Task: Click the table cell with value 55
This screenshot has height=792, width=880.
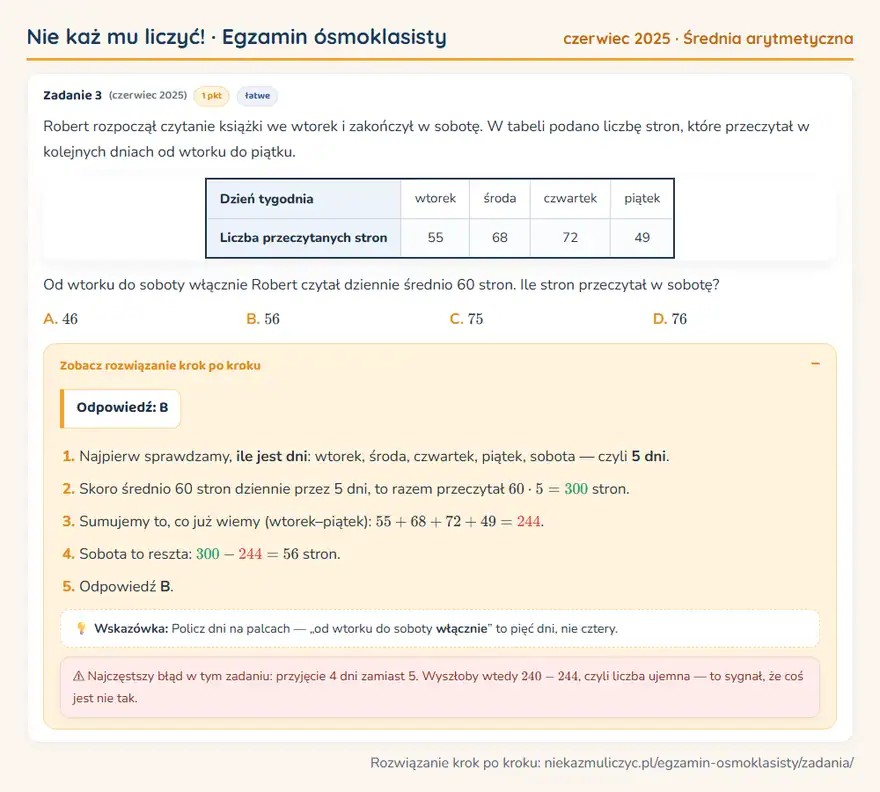Action: coord(435,237)
